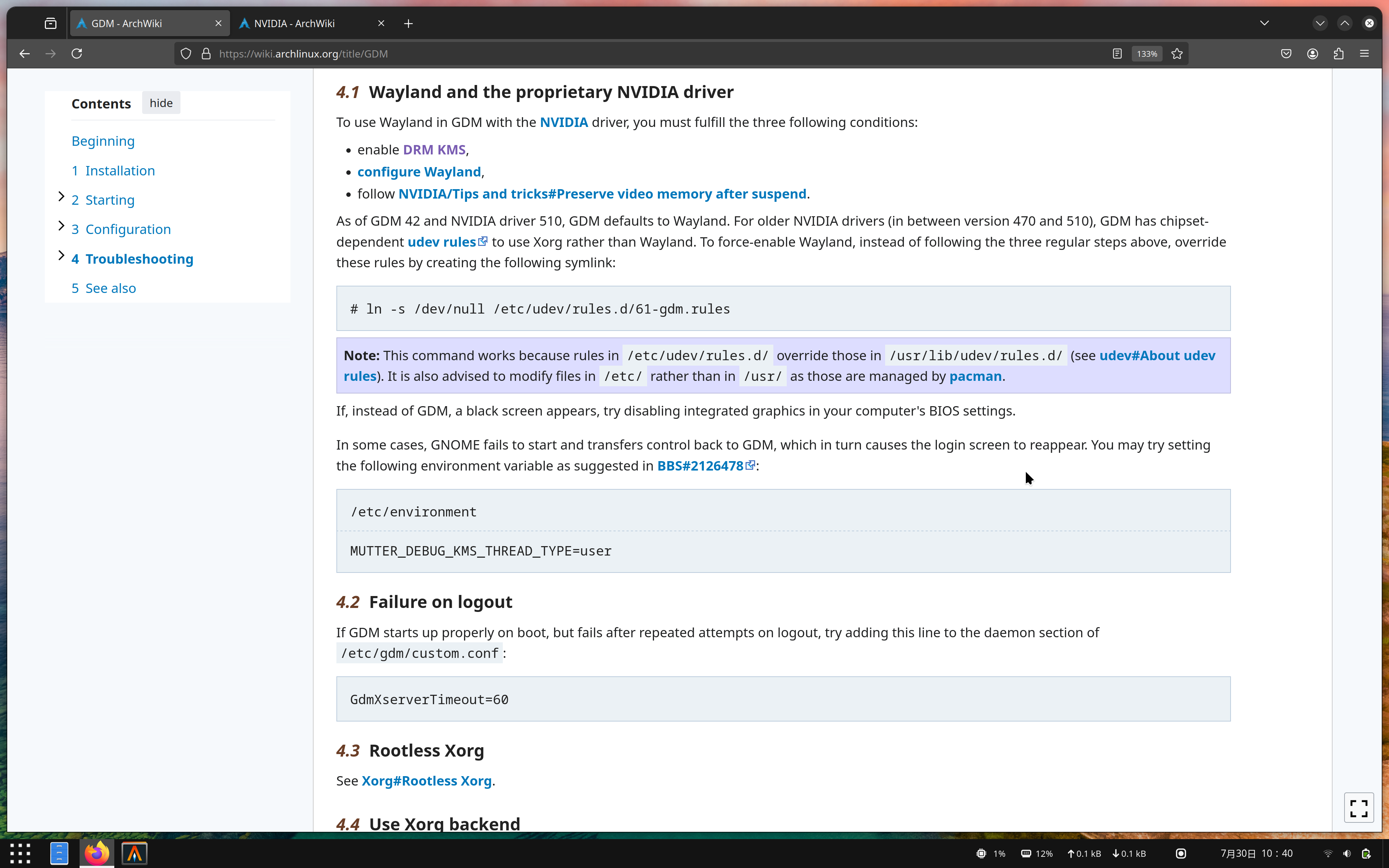Click the screen recorder tray icon
This screenshot has width=1389, height=868.
(1181, 854)
